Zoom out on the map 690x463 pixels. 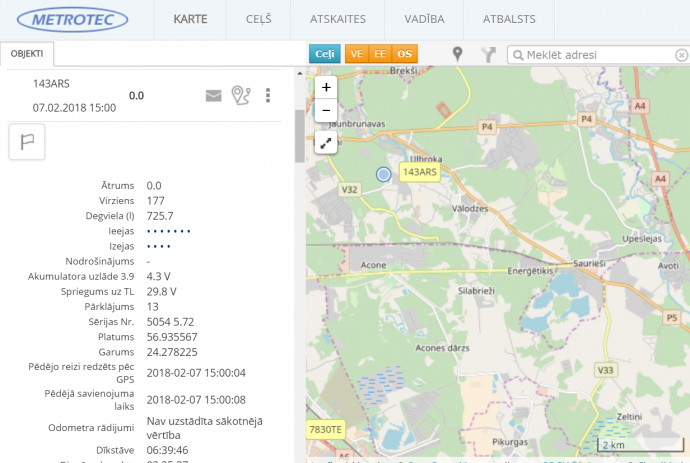pyautogui.click(x=326, y=110)
